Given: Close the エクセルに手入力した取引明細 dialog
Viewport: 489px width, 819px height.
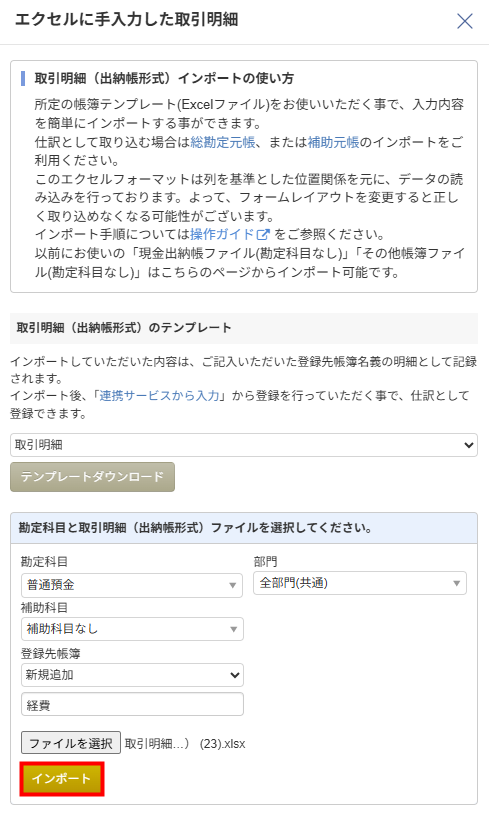Looking at the screenshot, I should click(464, 21).
